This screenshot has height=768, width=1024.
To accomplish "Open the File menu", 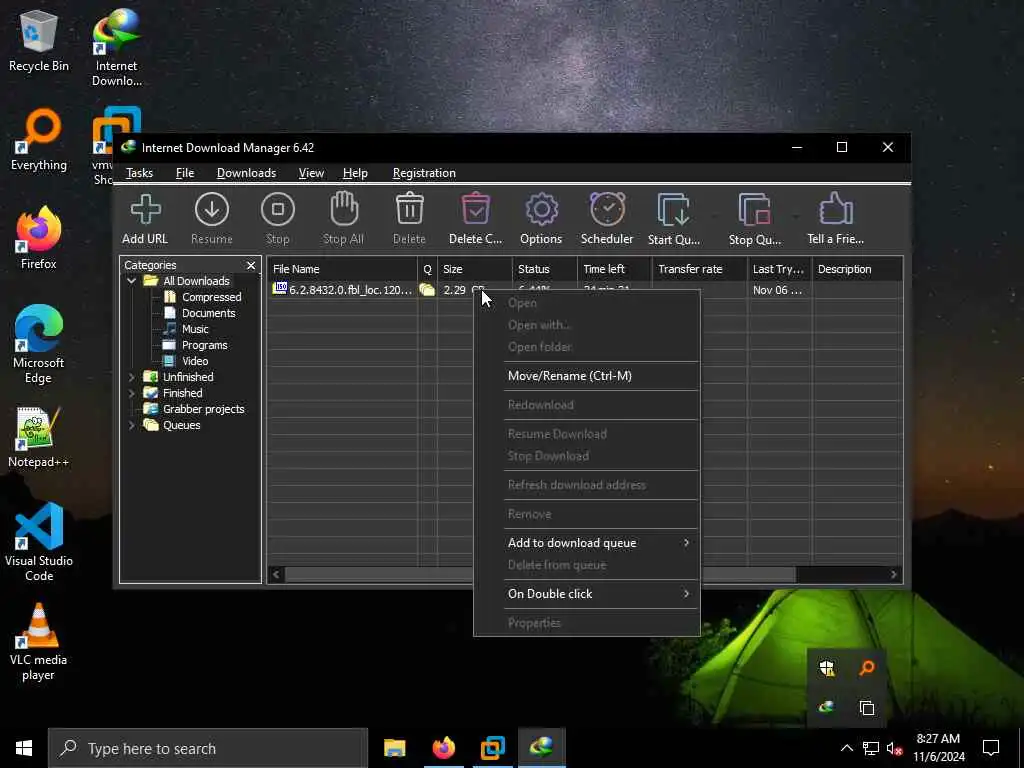I will (185, 173).
